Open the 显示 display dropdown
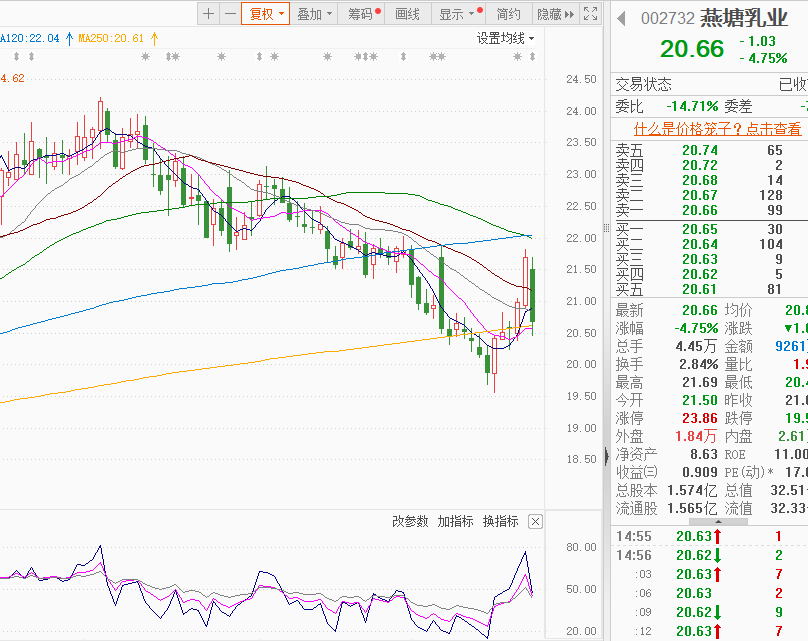 pos(458,14)
